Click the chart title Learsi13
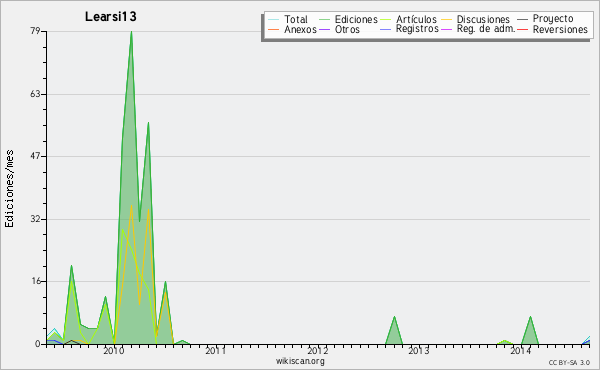 111,16
